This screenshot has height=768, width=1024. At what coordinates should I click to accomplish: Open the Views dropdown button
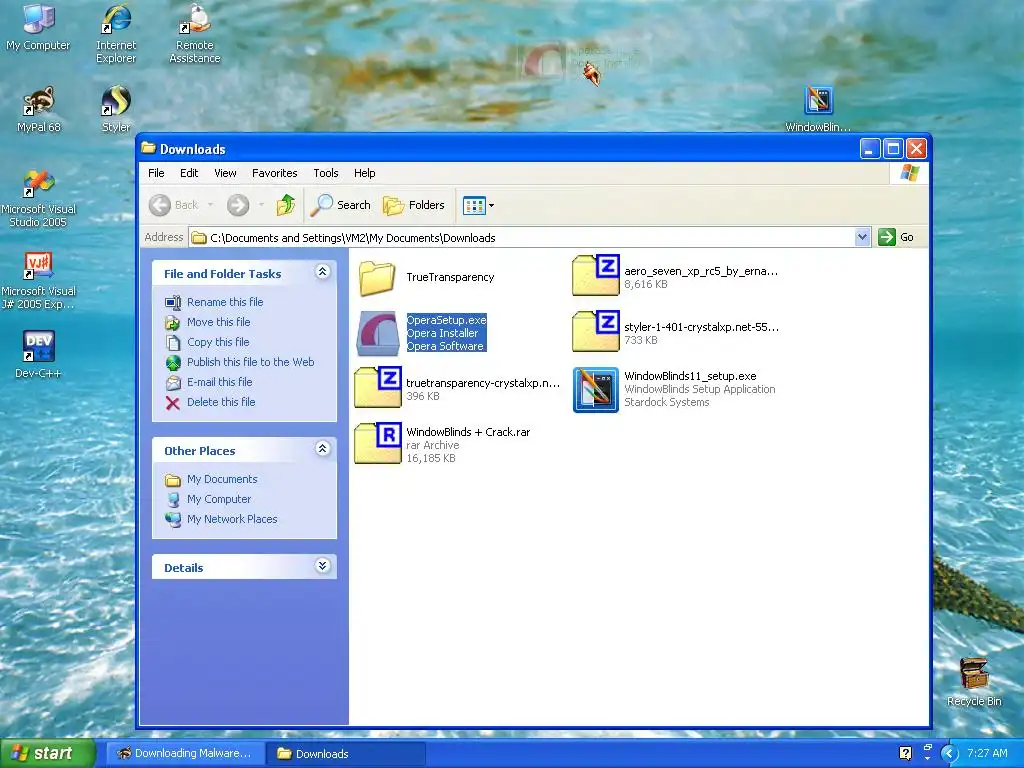click(x=478, y=205)
